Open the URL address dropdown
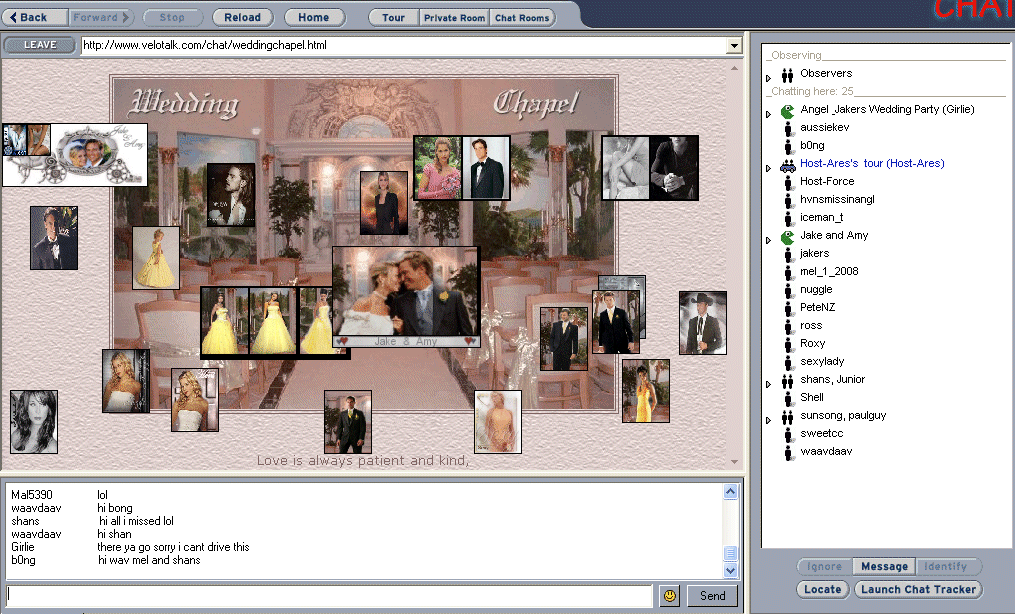The height and width of the screenshot is (614, 1015). click(734, 46)
